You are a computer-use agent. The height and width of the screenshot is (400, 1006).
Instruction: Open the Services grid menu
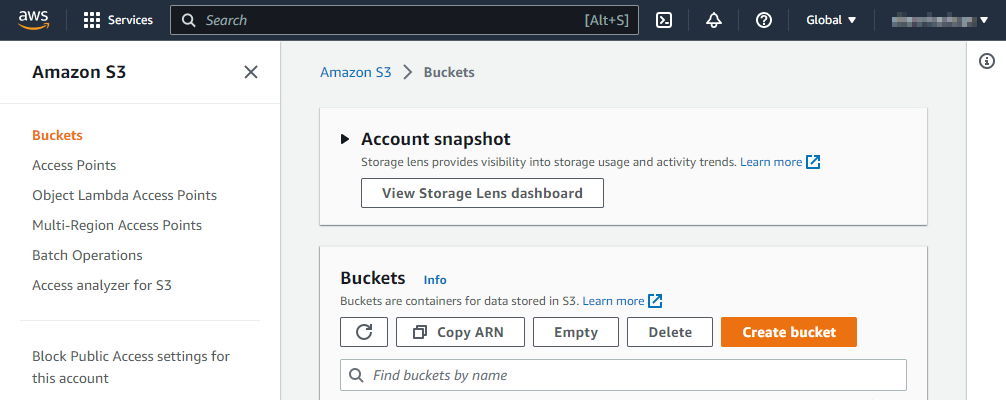[x=119, y=20]
